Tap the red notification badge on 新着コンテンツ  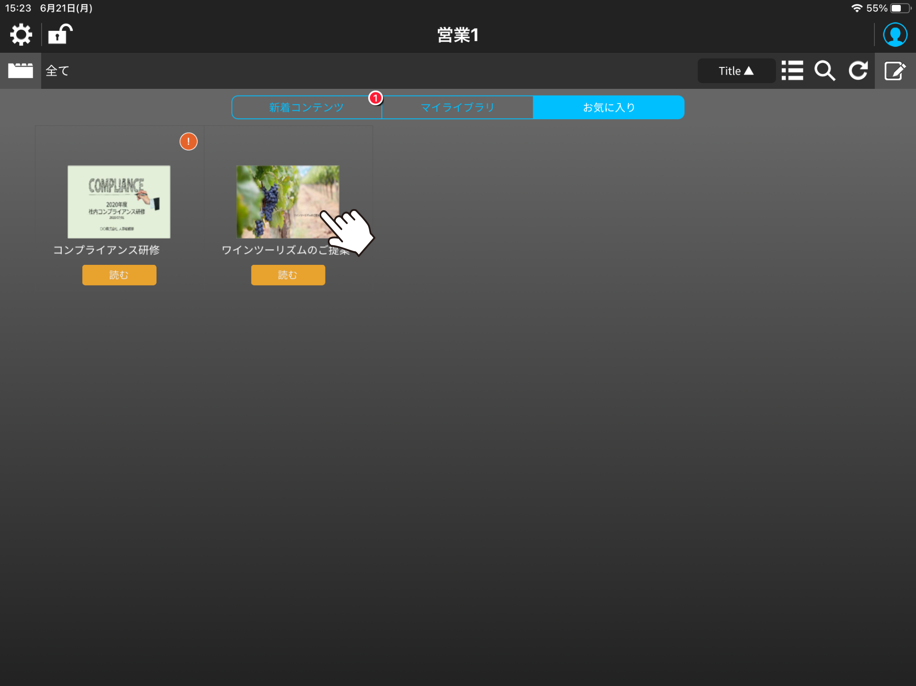tap(375, 98)
